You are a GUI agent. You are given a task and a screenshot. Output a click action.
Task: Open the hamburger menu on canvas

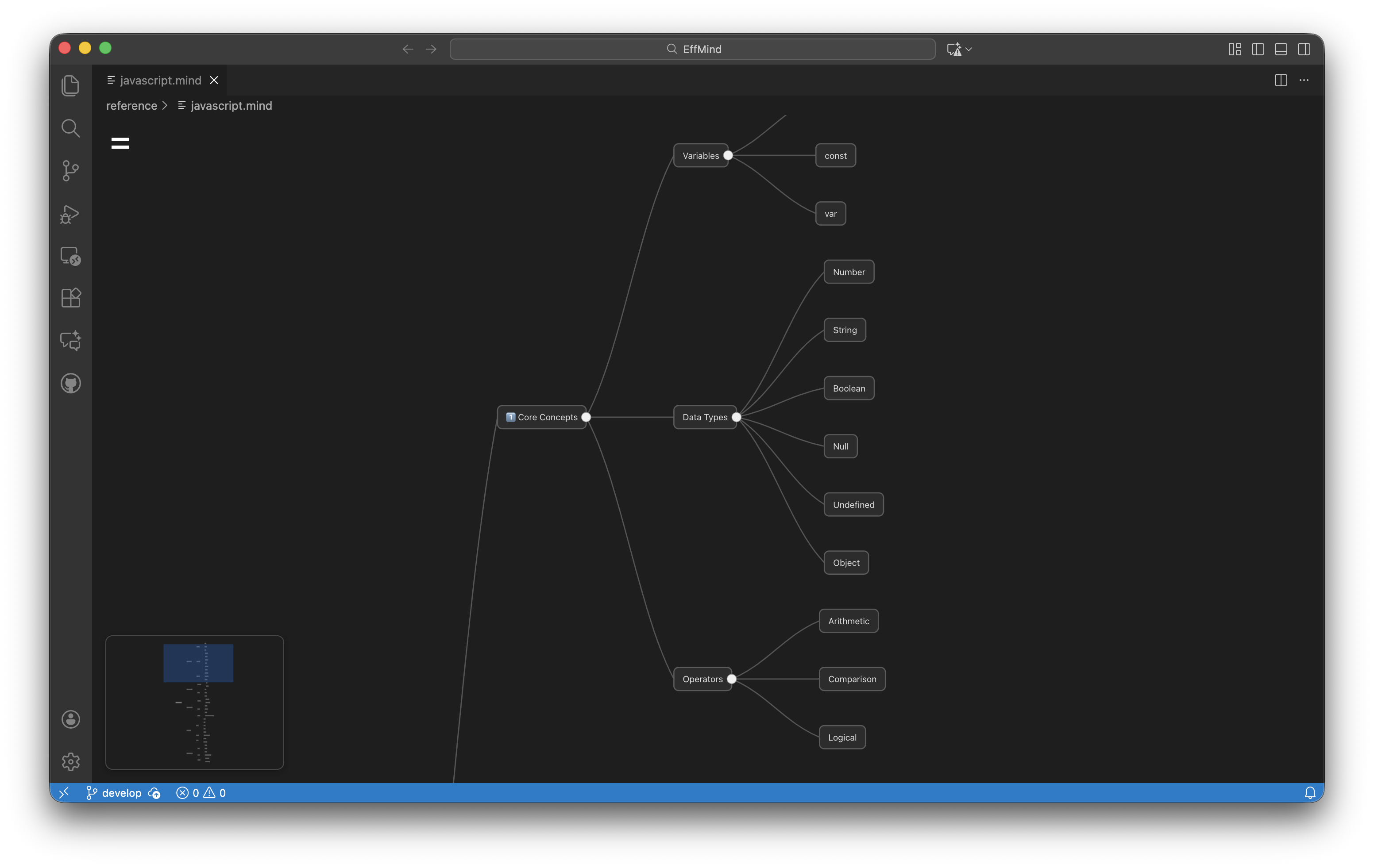point(120,143)
